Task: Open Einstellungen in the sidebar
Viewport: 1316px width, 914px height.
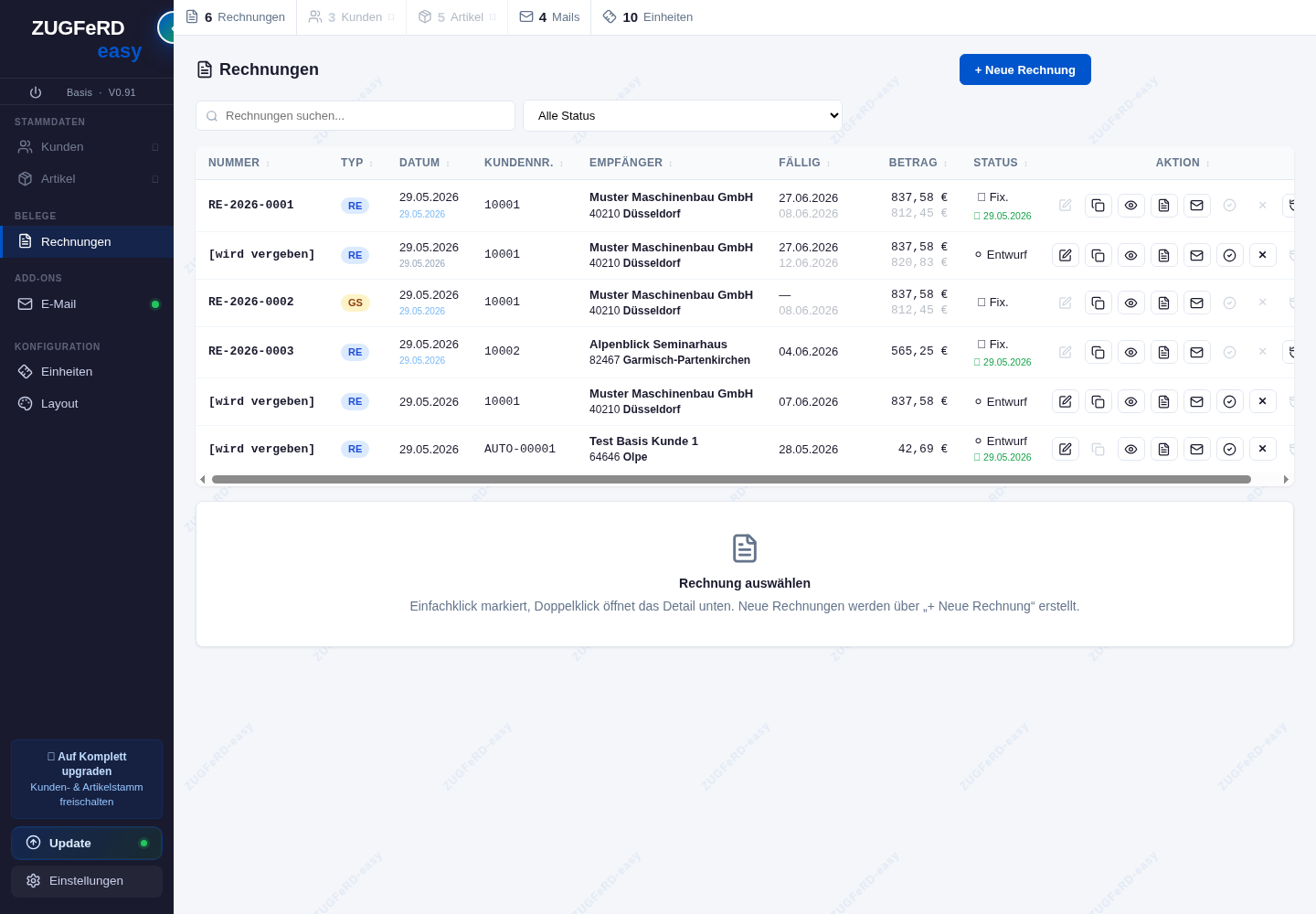Action: pyautogui.click(x=87, y=881)
